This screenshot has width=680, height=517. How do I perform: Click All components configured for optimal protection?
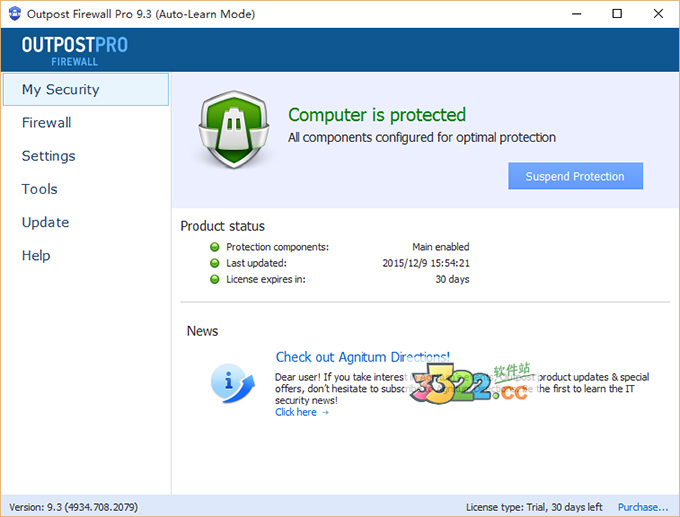[422, 137]
